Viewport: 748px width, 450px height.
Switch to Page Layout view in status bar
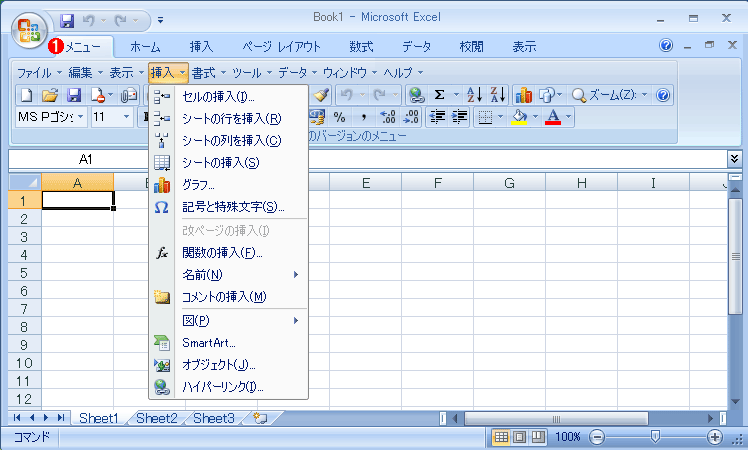point(519,437)
